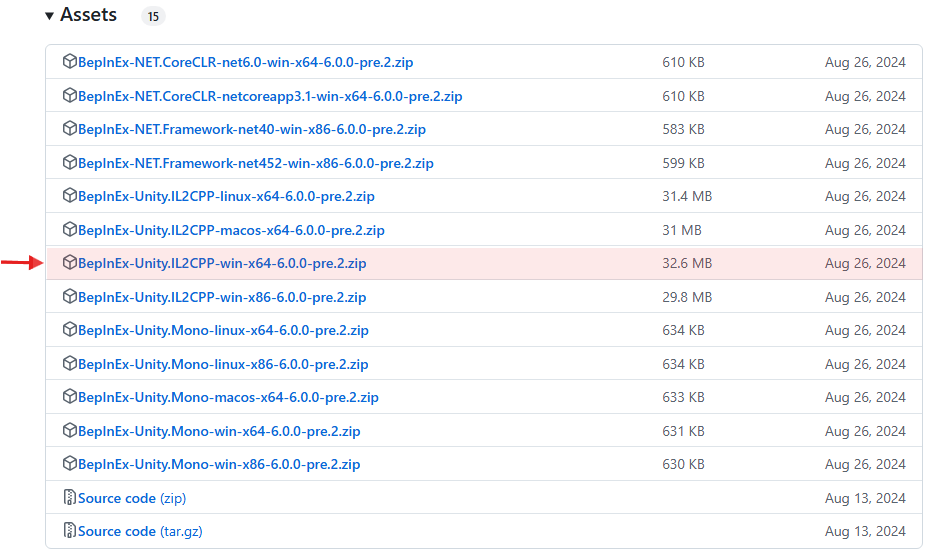Click the package icon beside IL2CPP-macos-x64 zip

70,229
